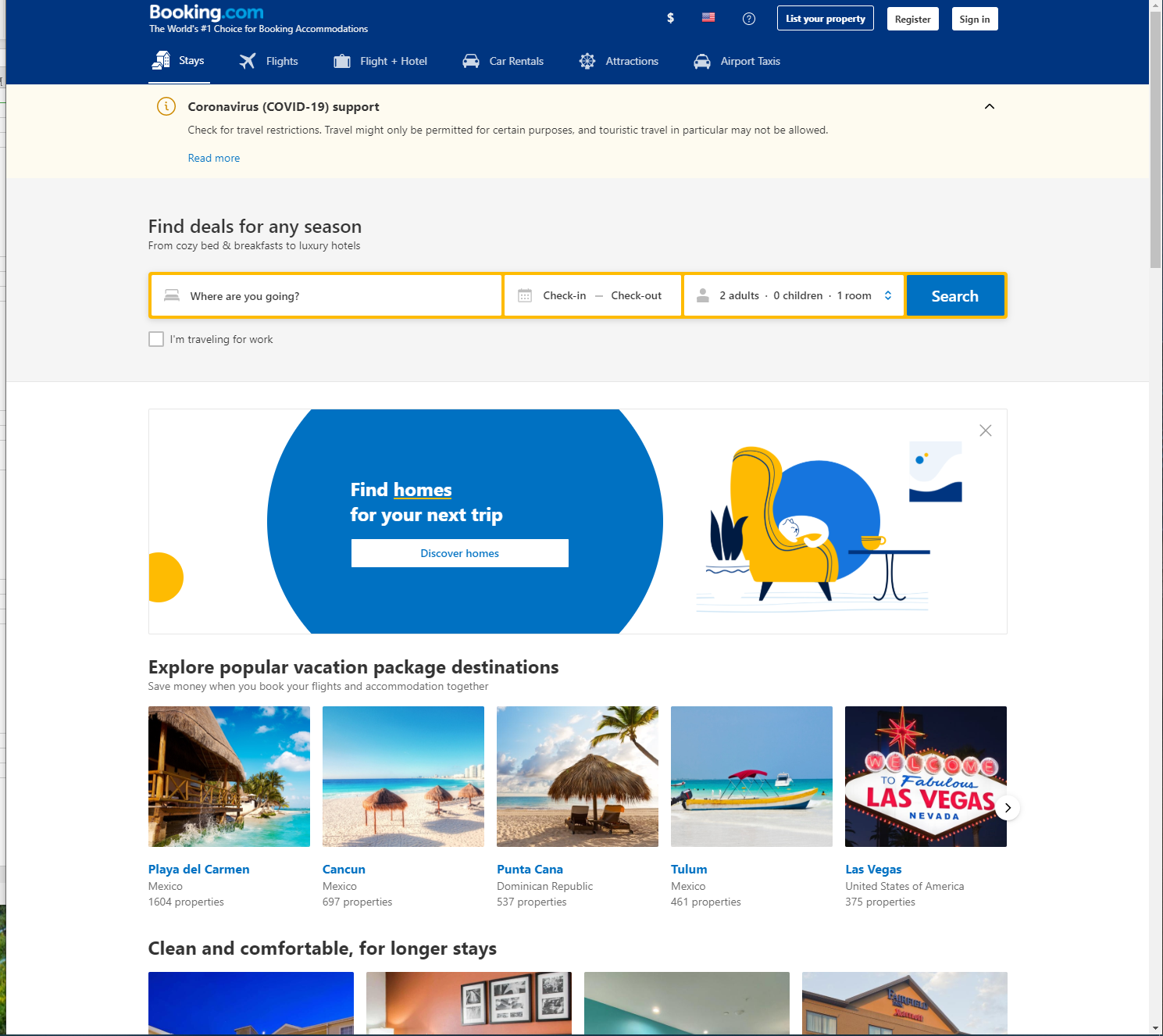1163x1036 pixels.
Task: Click the Flight + Hotel suitcase icon
Action: [x=342, y=61]
